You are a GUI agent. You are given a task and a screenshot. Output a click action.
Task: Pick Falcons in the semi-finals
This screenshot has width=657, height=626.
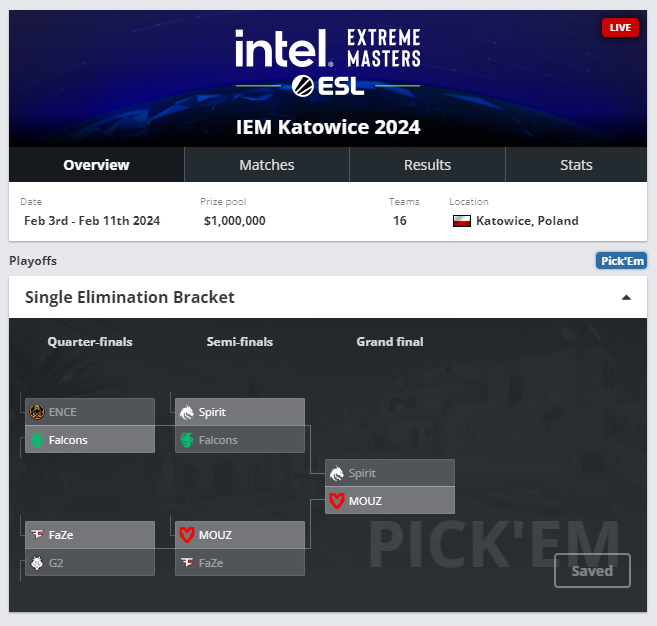click(240, 440)
